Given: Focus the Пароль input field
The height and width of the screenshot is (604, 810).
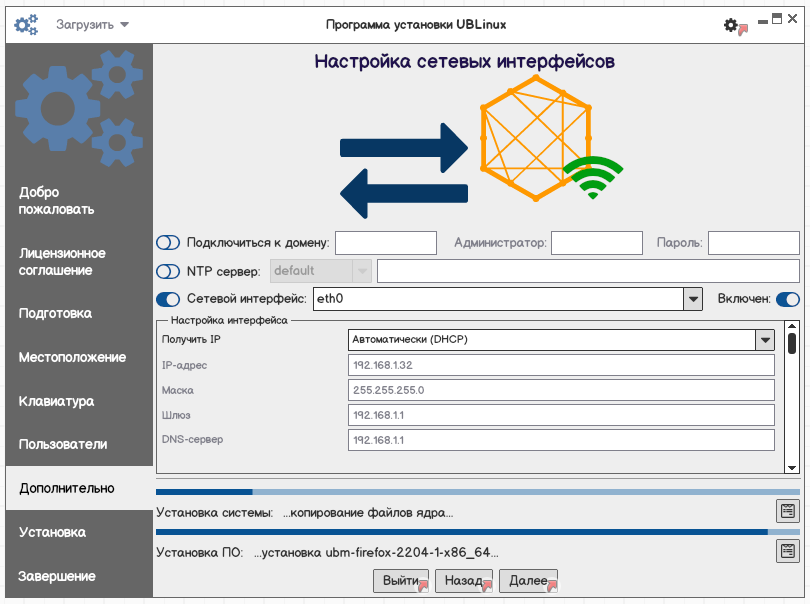Looking at the screenshot, I should [754, 243].
